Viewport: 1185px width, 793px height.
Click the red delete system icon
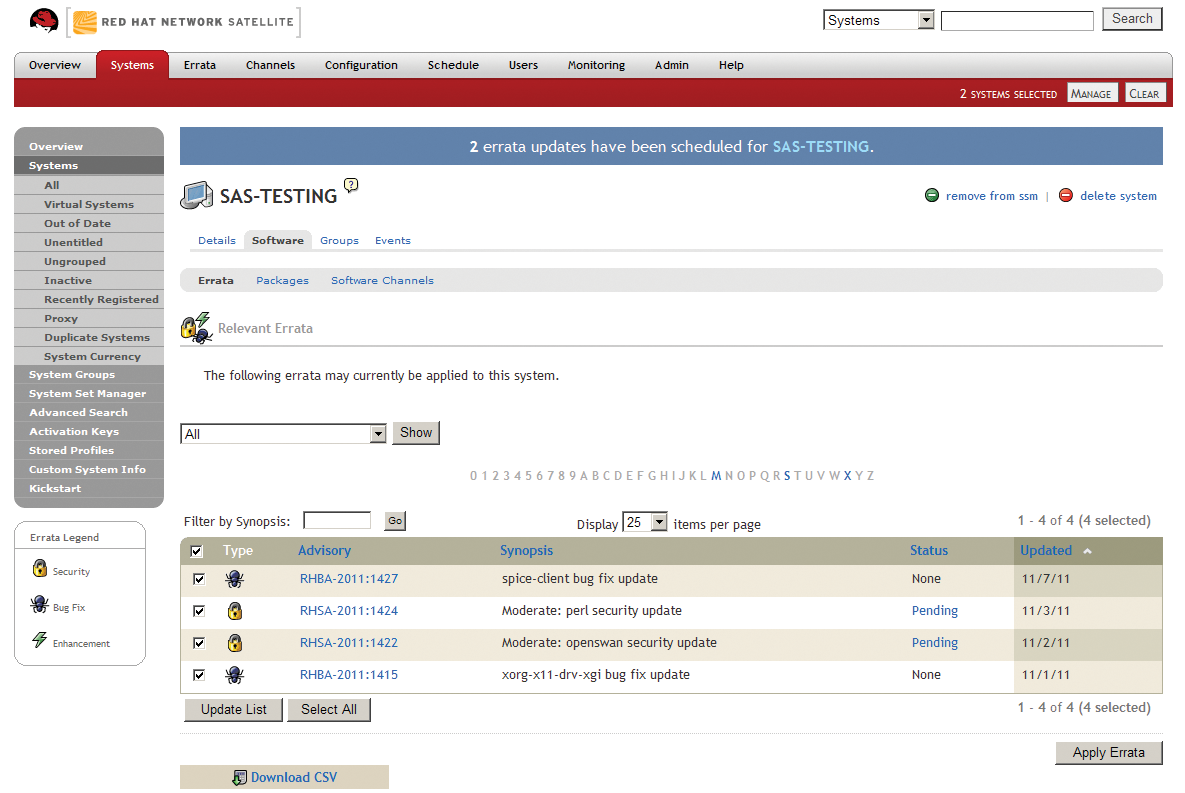[x=1066, y=196]
